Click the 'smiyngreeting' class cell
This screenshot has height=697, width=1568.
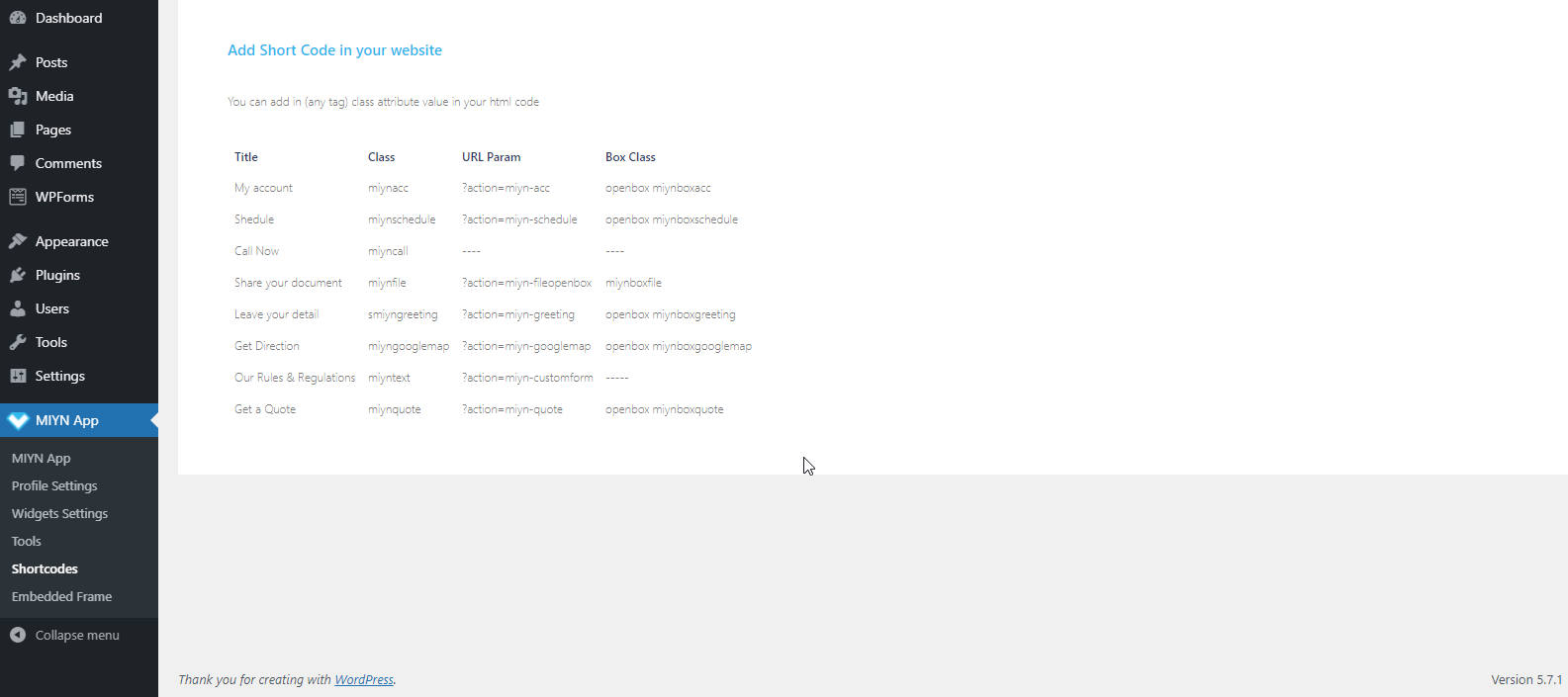point(403,314)
